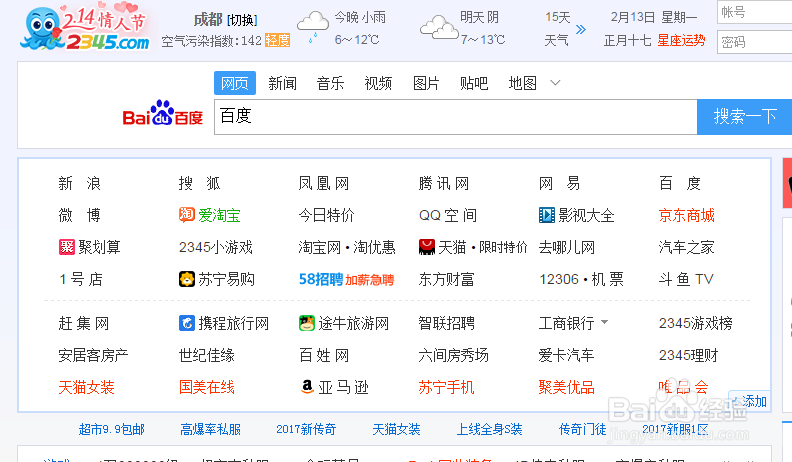Click the 聚划算 red icon
This screenshot has width=792, height=462.
coord(67,247)
